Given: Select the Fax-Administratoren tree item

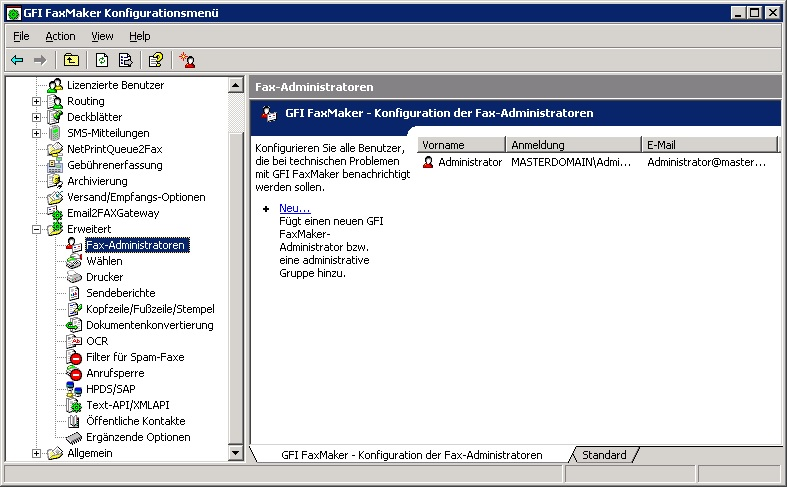Looking at the screenshot, I should click(136, 245).
